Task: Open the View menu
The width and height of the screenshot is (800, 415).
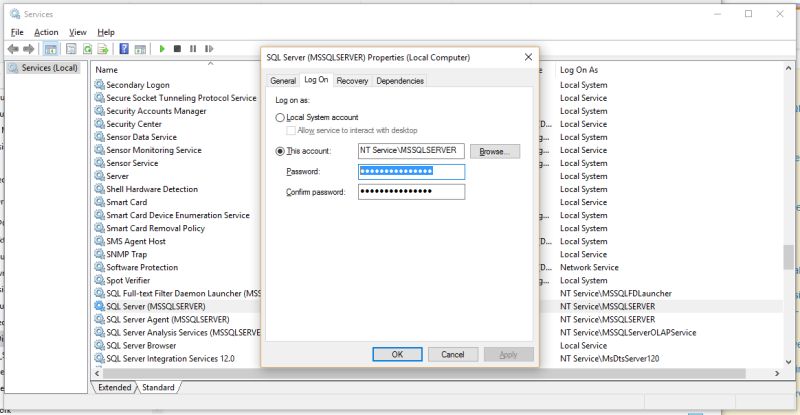Action: pyautogui.click(x=78, y=32)
